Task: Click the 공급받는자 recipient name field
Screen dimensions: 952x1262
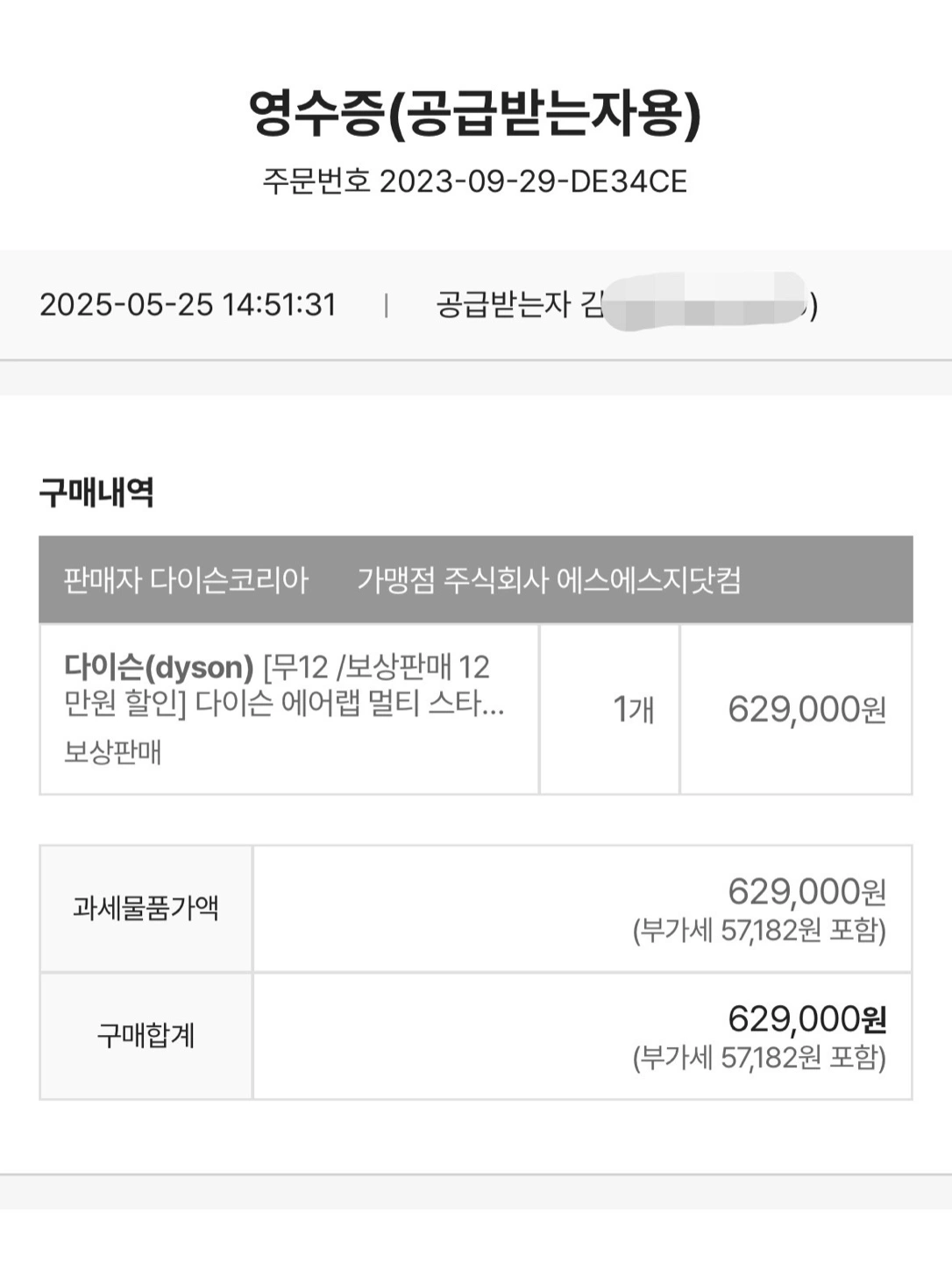Action: [627, 304]
